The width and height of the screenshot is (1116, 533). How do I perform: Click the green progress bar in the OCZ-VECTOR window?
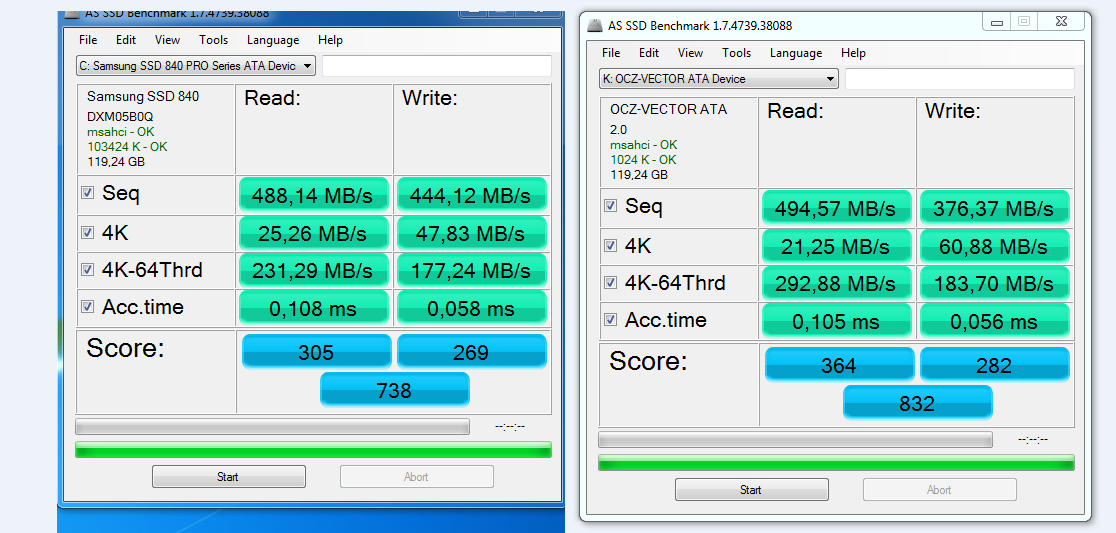coord(836,463)
